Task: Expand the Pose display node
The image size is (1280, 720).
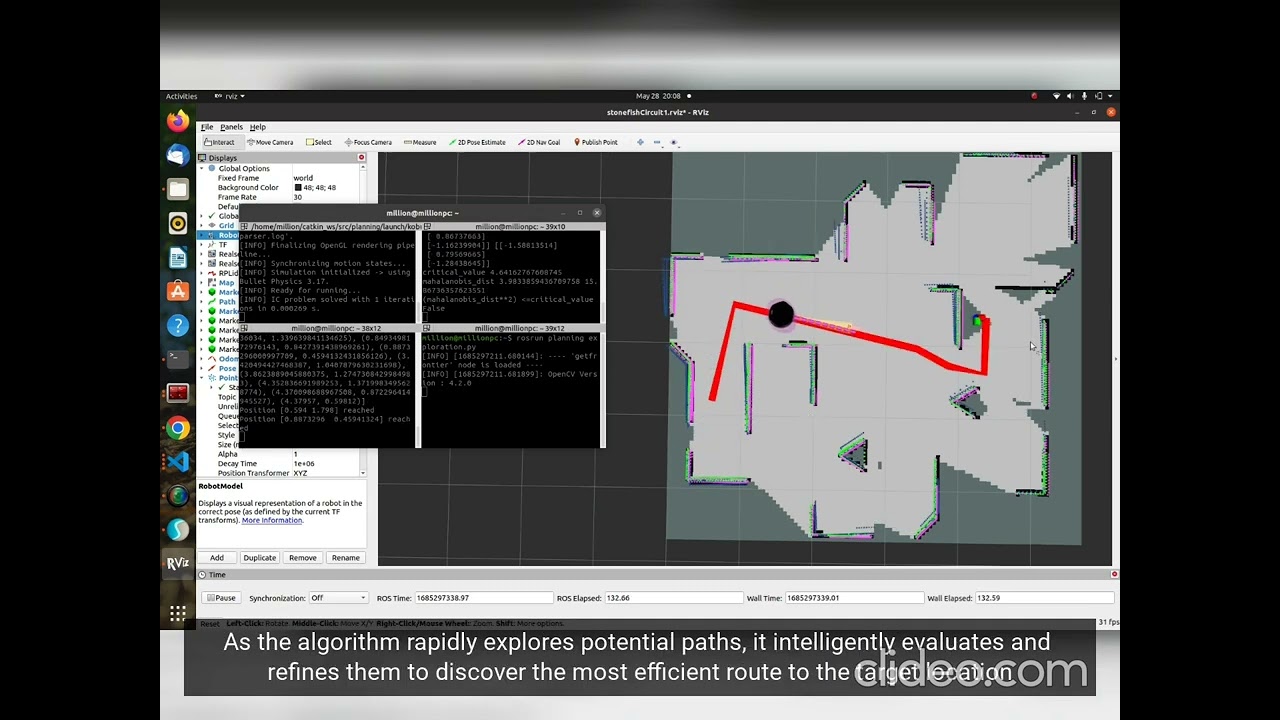Action: tap(201, 368)
